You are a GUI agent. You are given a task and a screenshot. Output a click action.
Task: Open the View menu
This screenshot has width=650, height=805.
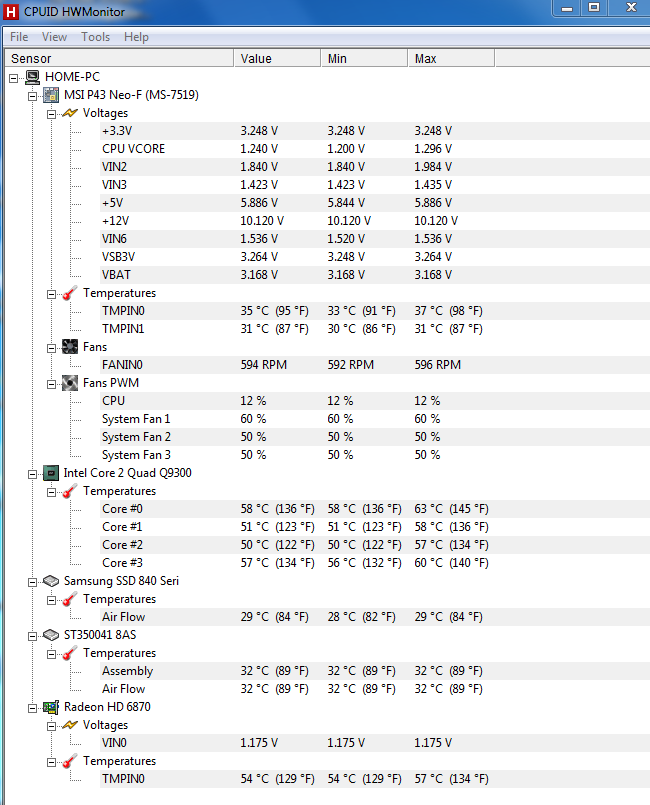click(x=54, y=37)
